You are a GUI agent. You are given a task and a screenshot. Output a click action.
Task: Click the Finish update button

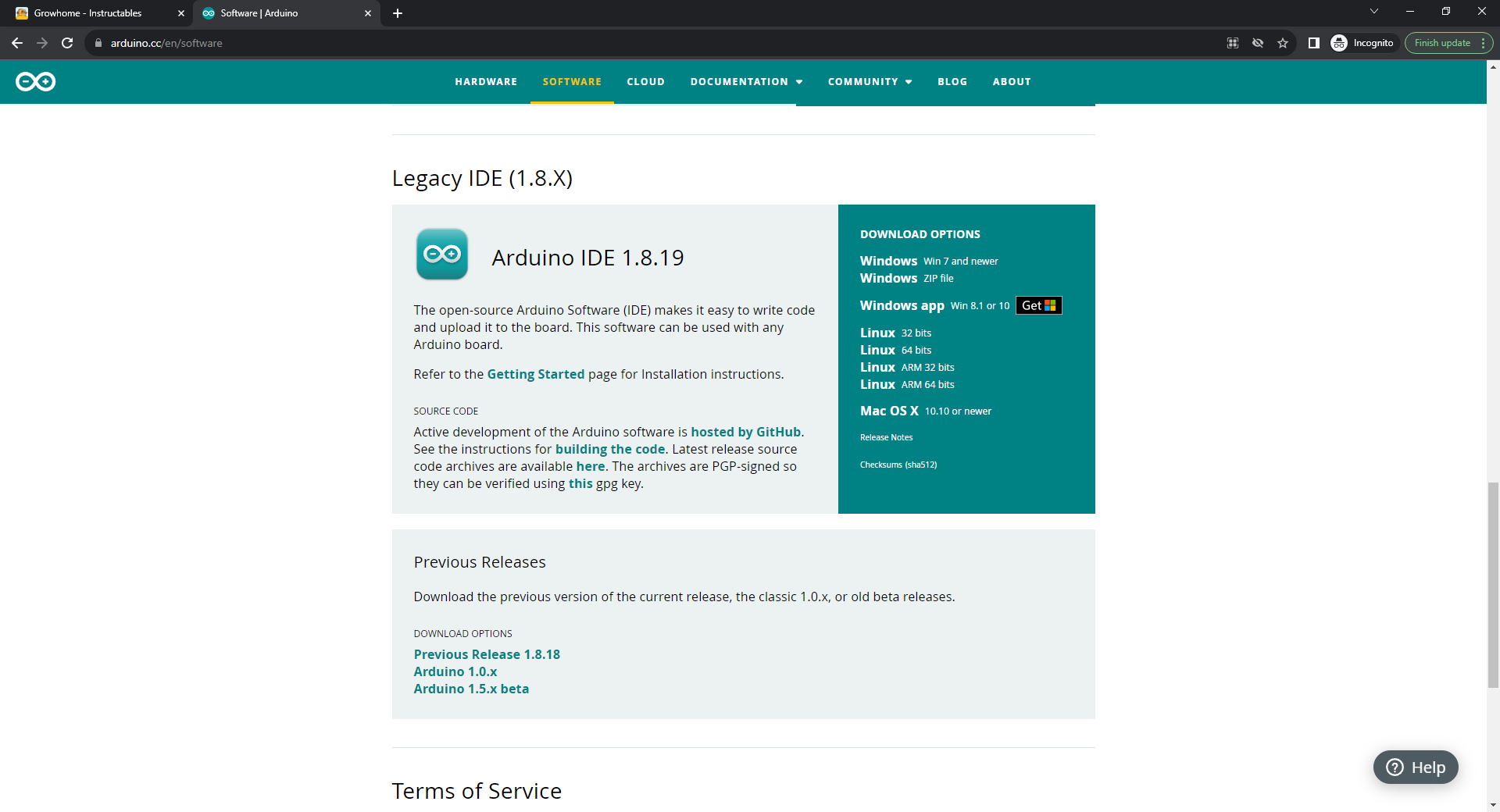(1441, 43)
